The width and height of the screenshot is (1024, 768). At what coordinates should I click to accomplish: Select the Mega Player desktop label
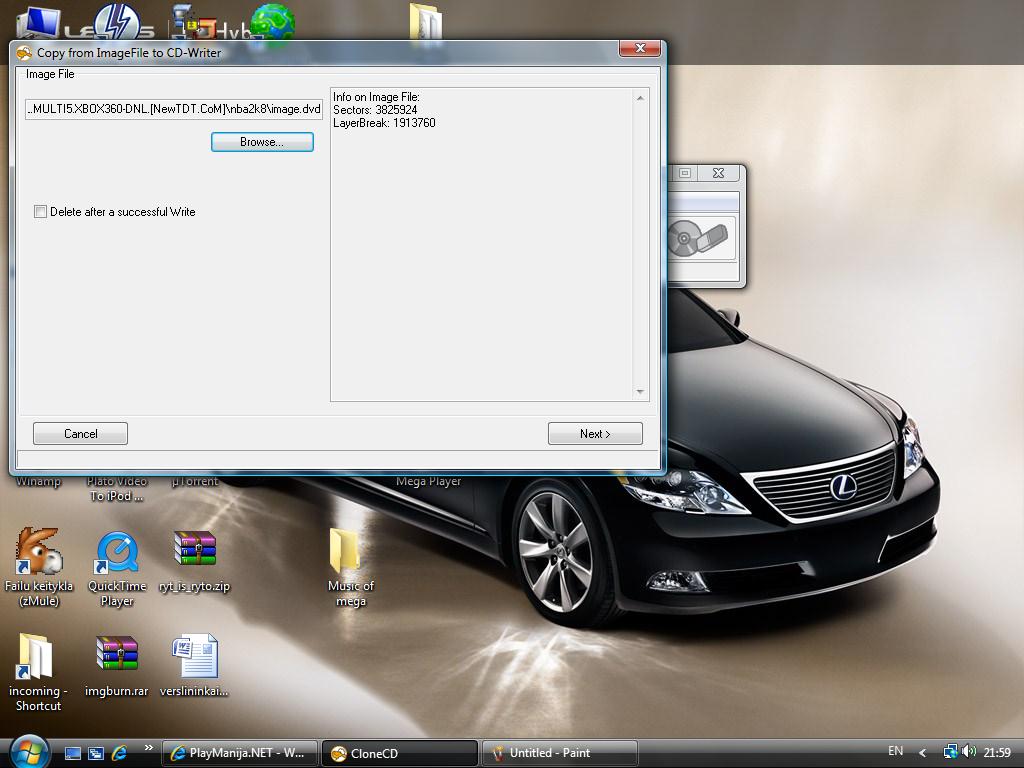coord(428,481)
